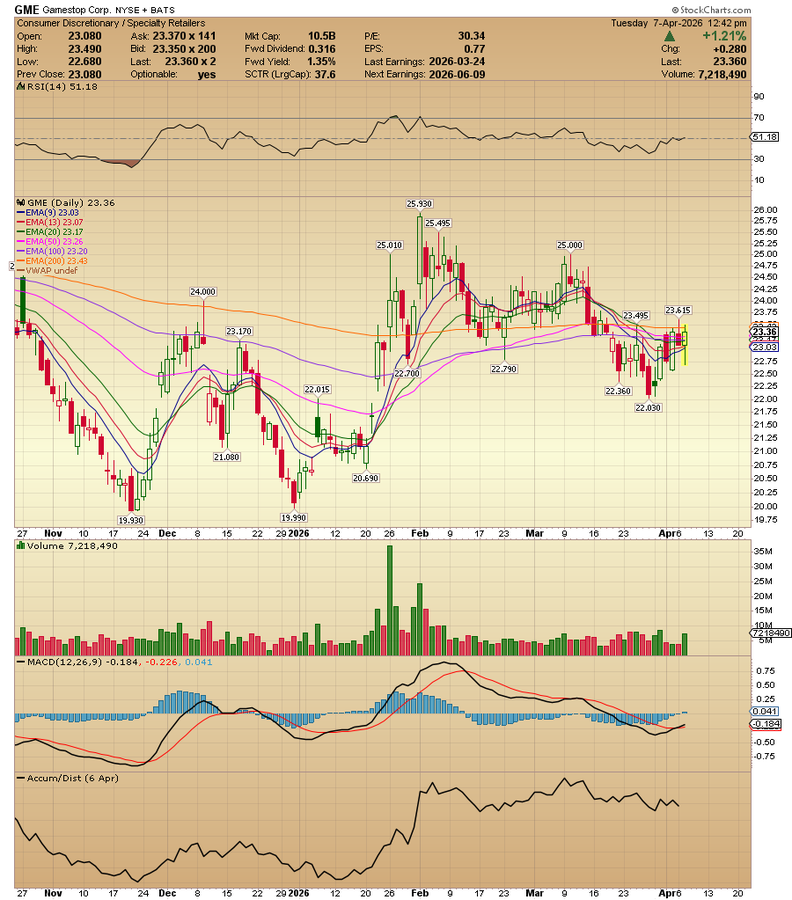Screen dimensions: 792x900
Task: Click the 21.080 low price label
Action: 227,457
